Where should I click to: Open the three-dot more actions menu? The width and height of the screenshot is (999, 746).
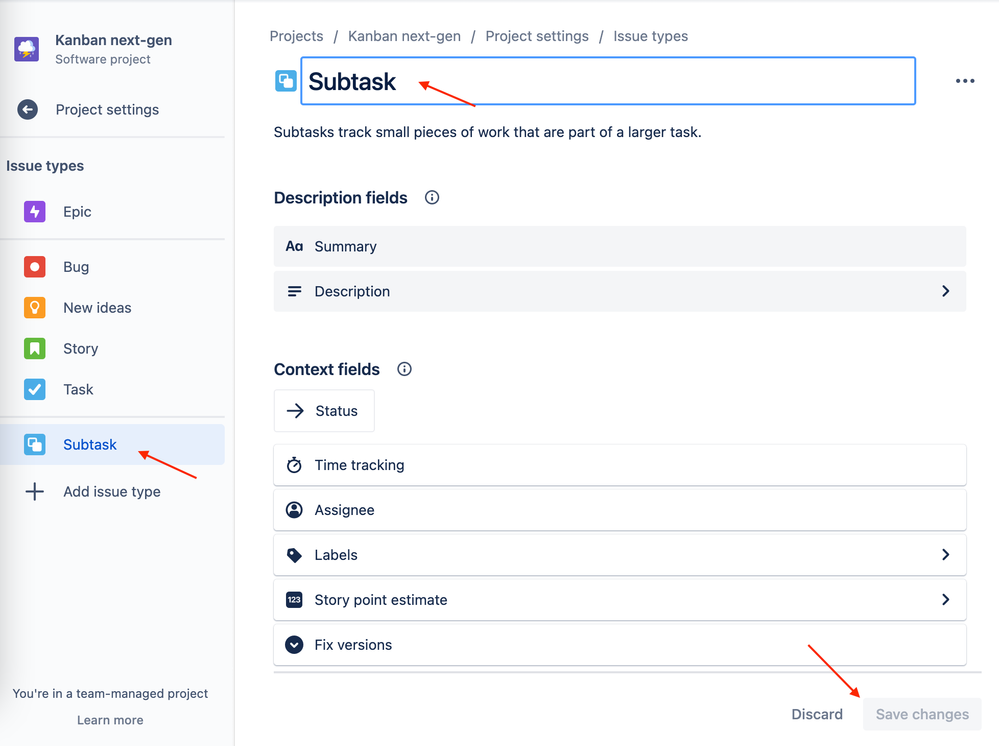[965, 81]
